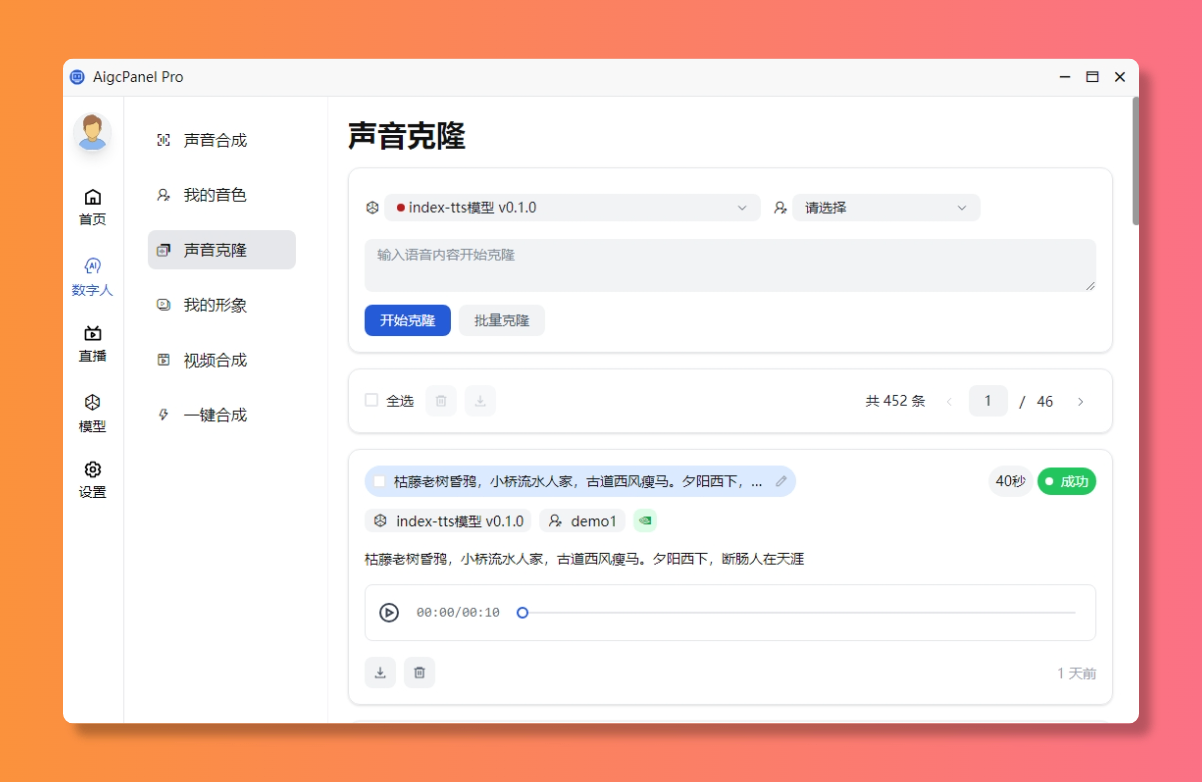Play the cloned audio clip

[x=389, y=613]
